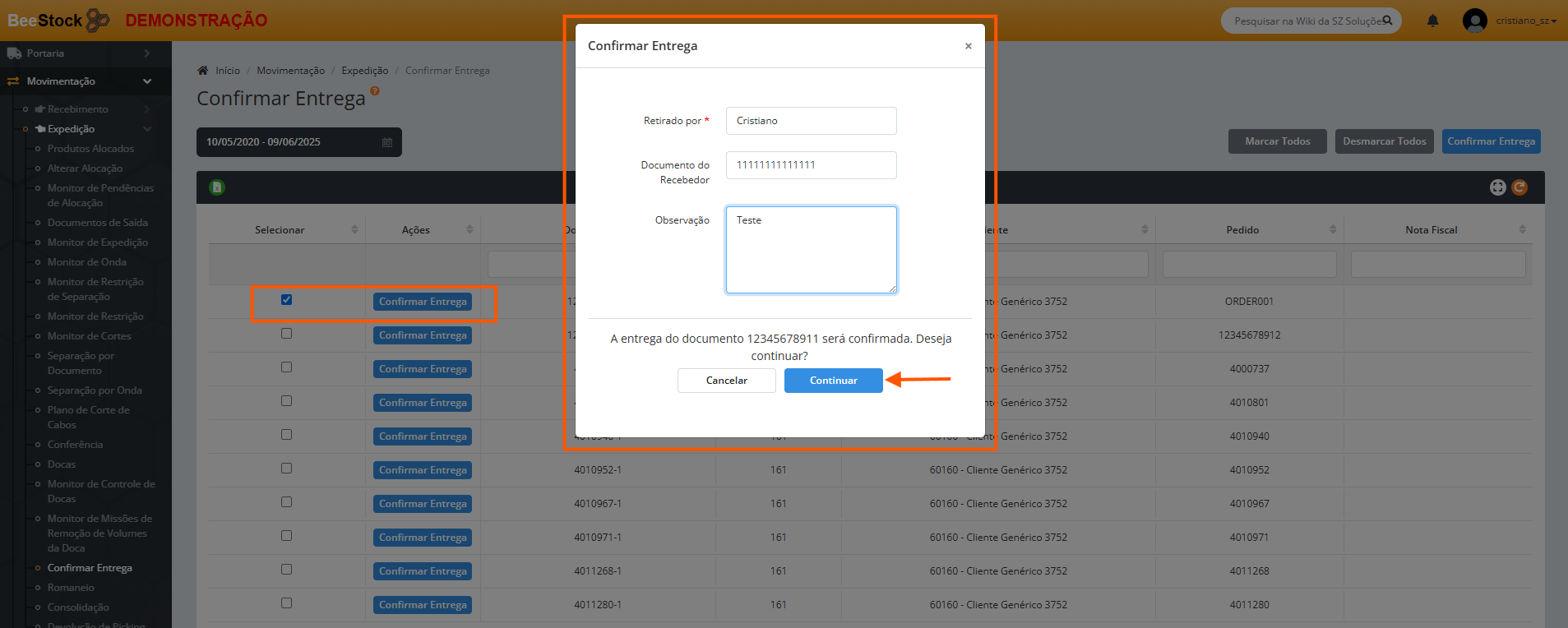Click the notification bell icon
This screenshot has height=628, width=1568.
tap(1432, 21)
